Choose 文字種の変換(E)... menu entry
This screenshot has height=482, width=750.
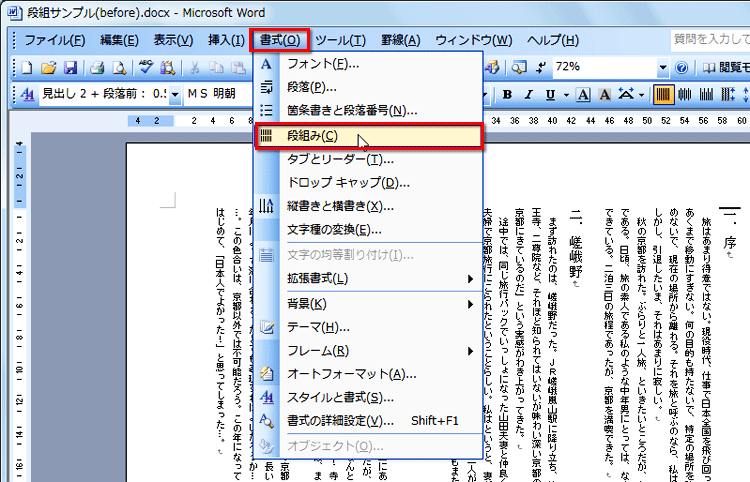pyautogui.click(x=369, y=230)
